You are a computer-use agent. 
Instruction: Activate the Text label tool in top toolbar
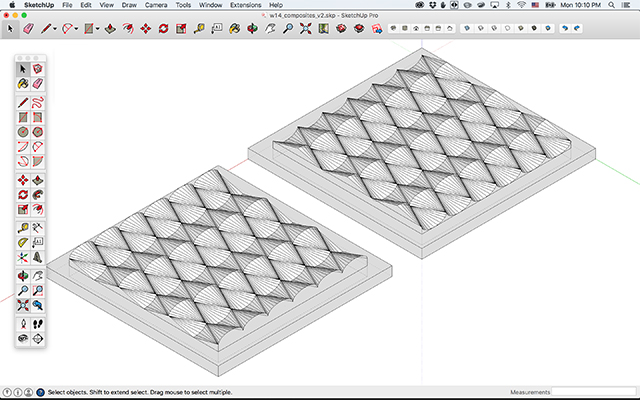tap(217, 29)
